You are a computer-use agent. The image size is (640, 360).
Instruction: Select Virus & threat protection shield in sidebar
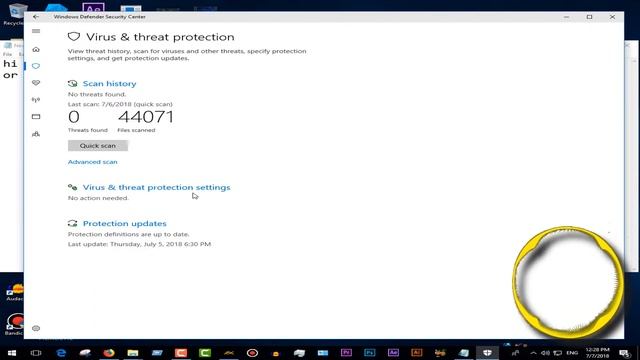tap(36, 66)
